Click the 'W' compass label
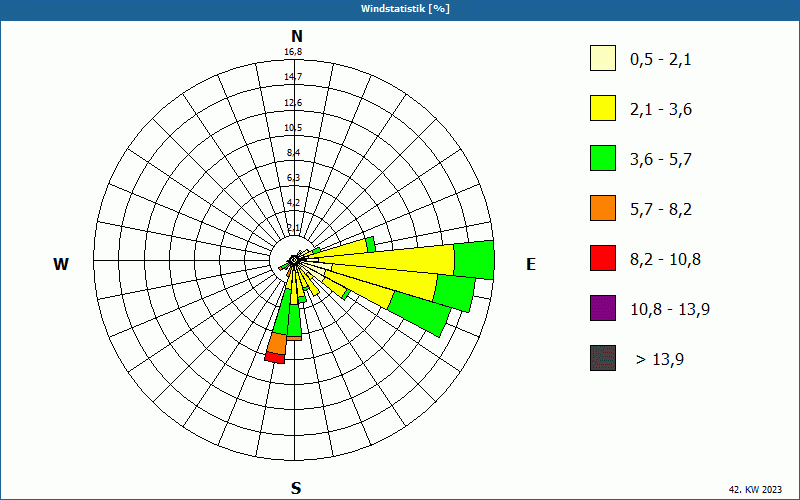The width and height of the screenshot is (800, 500). pos(61,264)
